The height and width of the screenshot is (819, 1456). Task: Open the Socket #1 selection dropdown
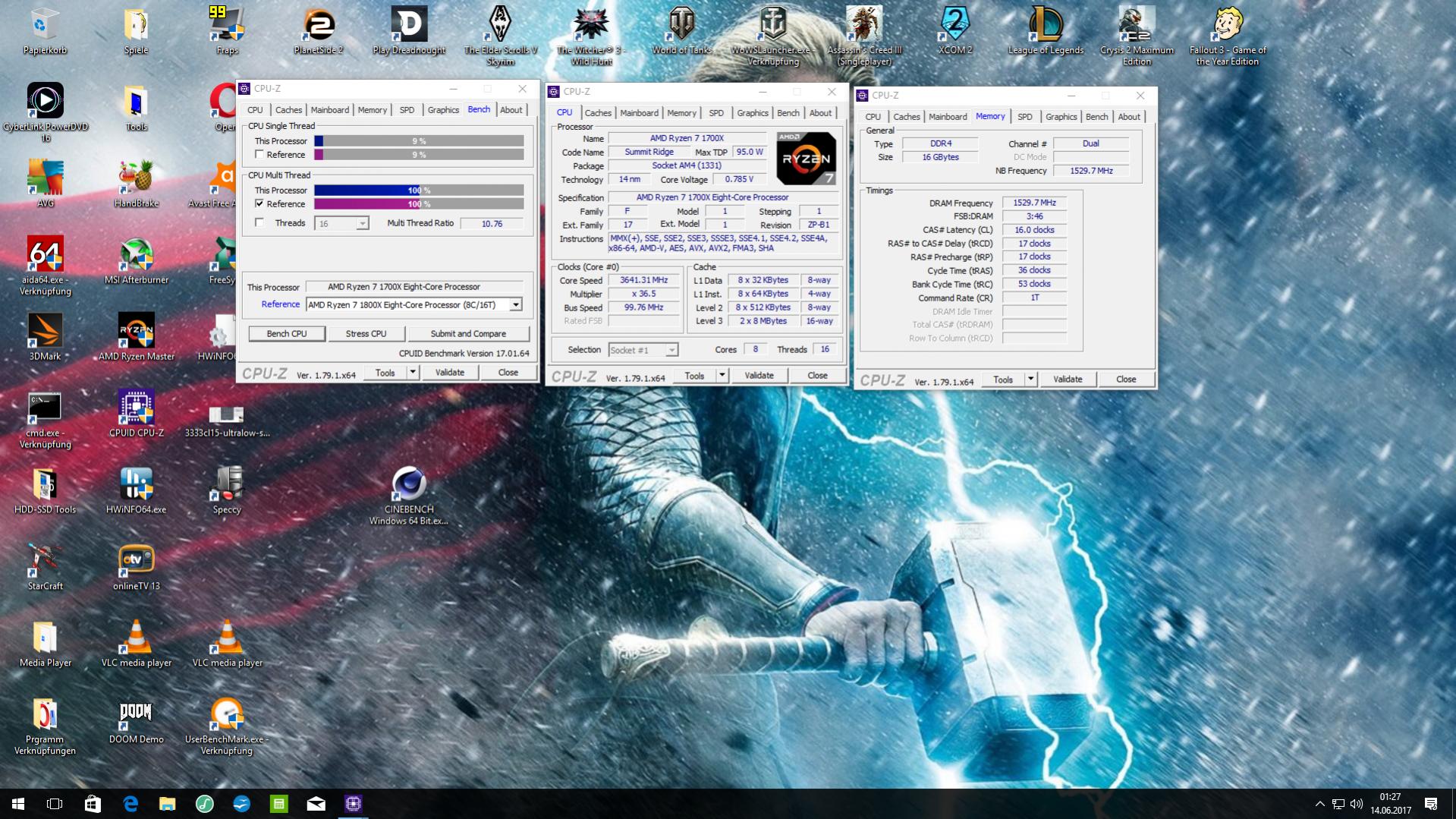(671, 350)
